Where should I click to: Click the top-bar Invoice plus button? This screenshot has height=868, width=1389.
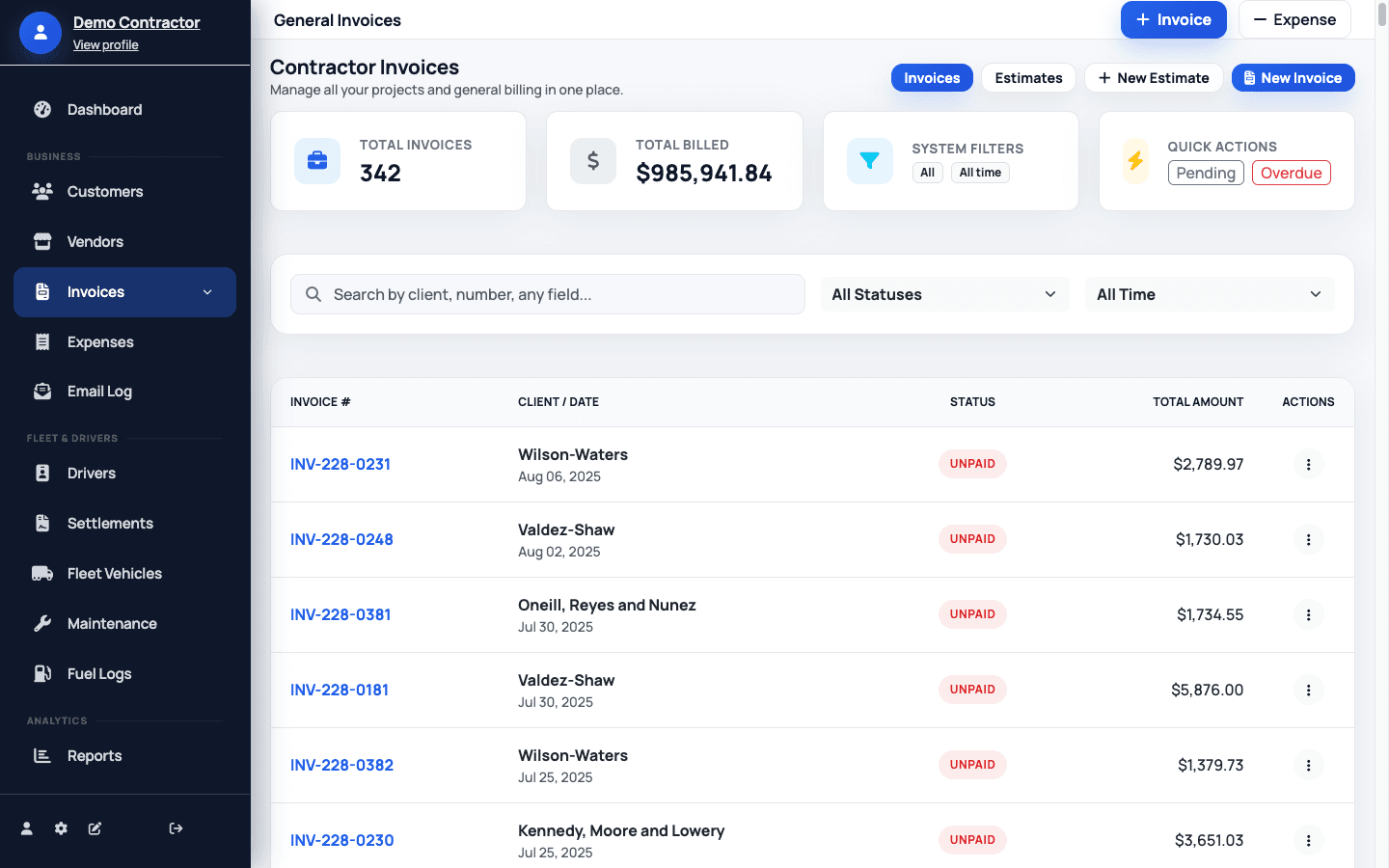(x=1173, y=19)
